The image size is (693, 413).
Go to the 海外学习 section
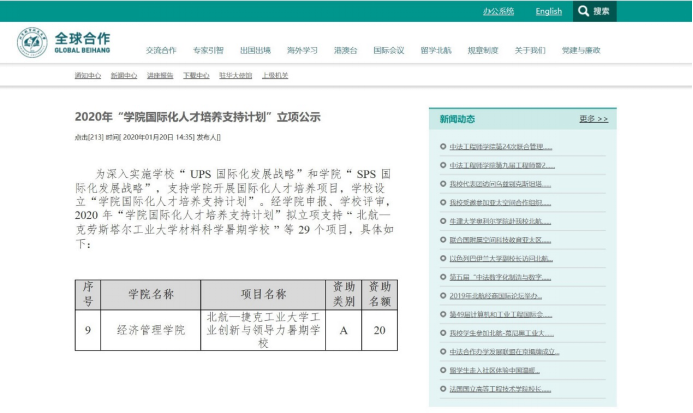click(x=302, y=50)
